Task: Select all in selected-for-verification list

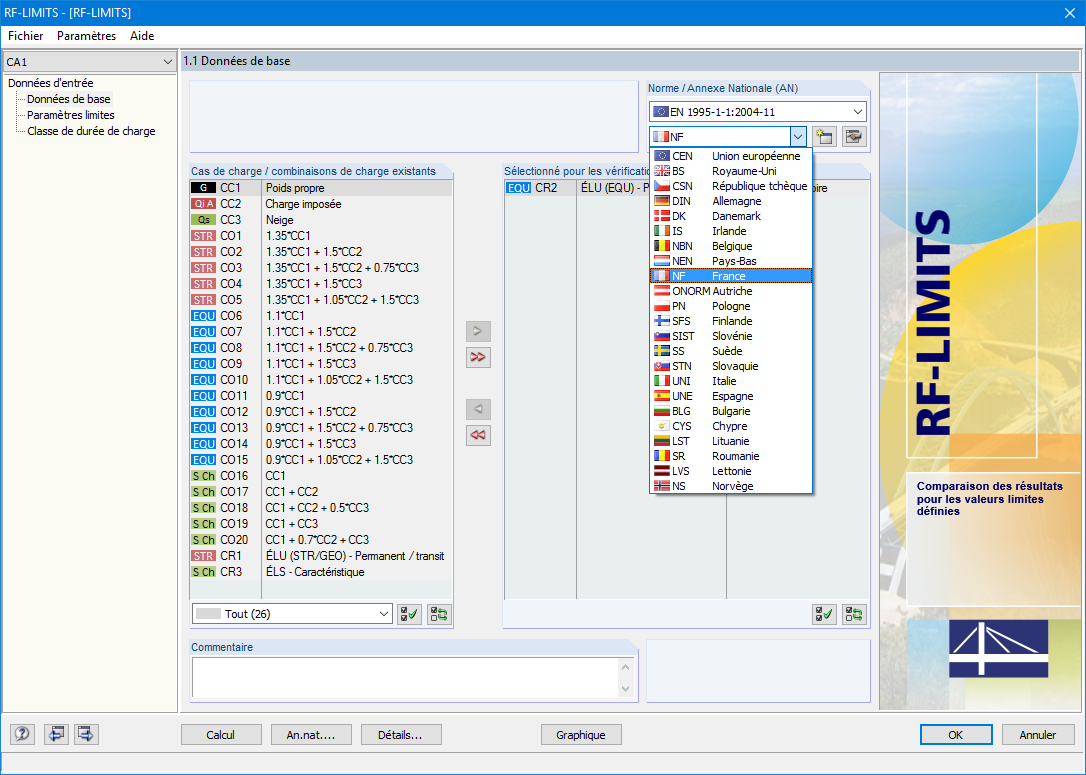Action: point(824,614)
